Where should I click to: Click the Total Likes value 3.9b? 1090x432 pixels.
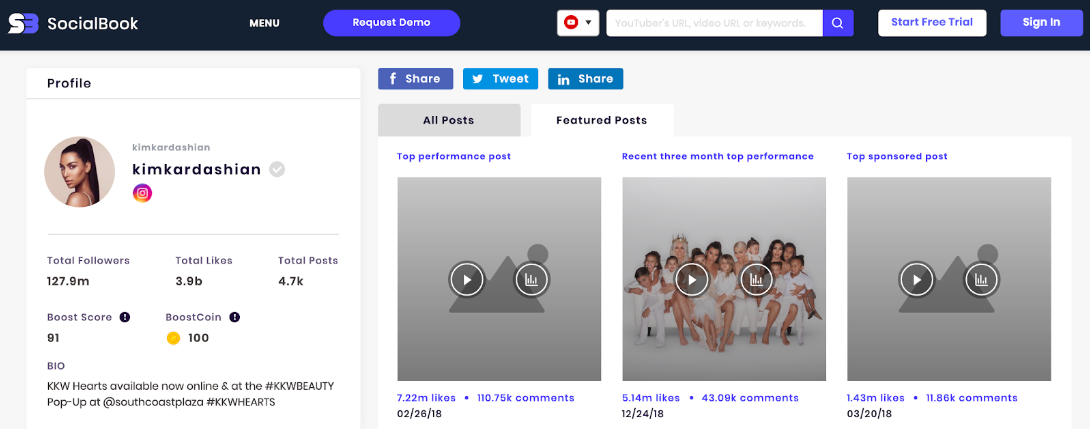tap(189, 282)
